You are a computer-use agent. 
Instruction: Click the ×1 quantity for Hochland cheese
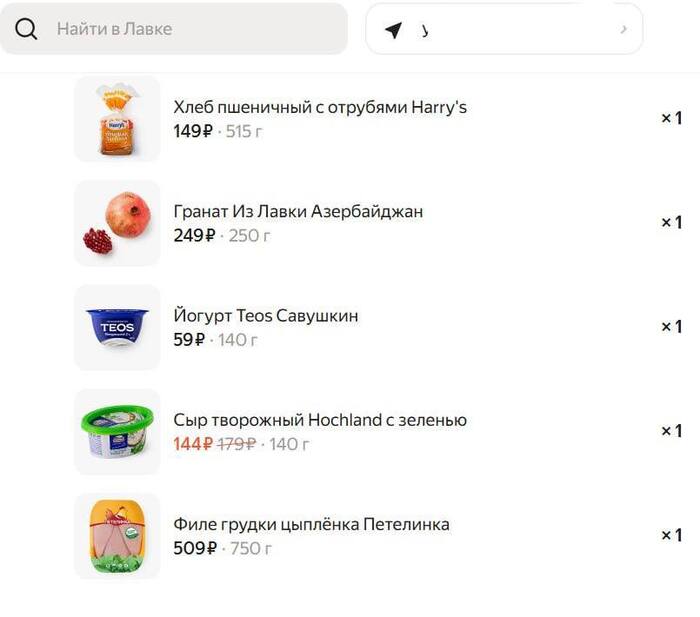(x=671, y=431)
